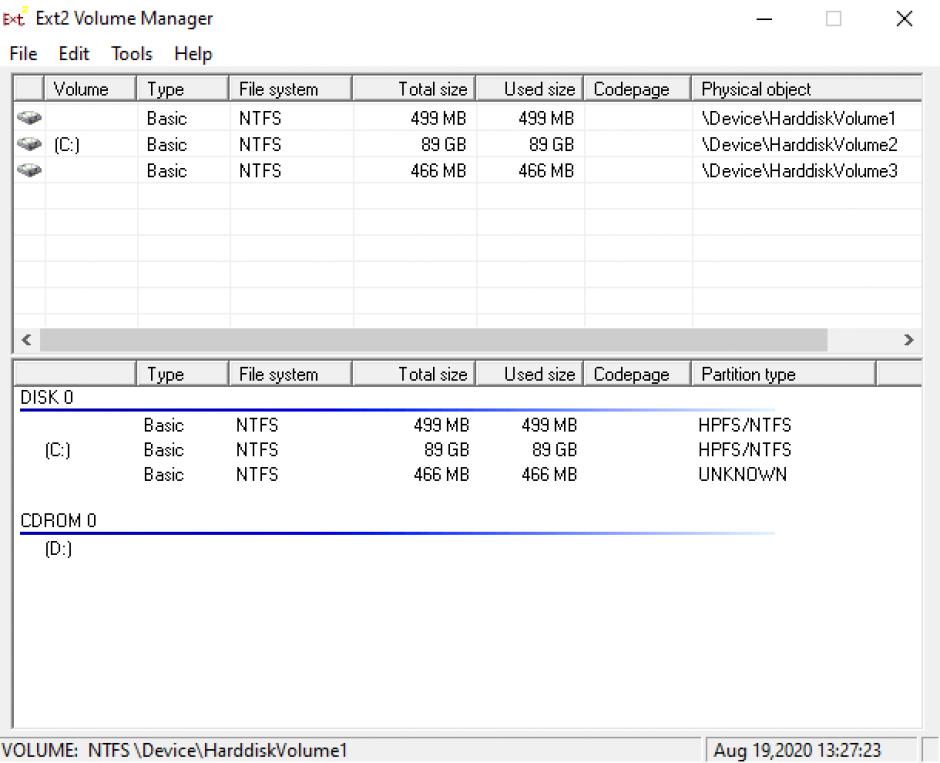Select the (D:) drive under CDROM 0
The height and width of the screenshot is (763, 940).
click(58, 549)
